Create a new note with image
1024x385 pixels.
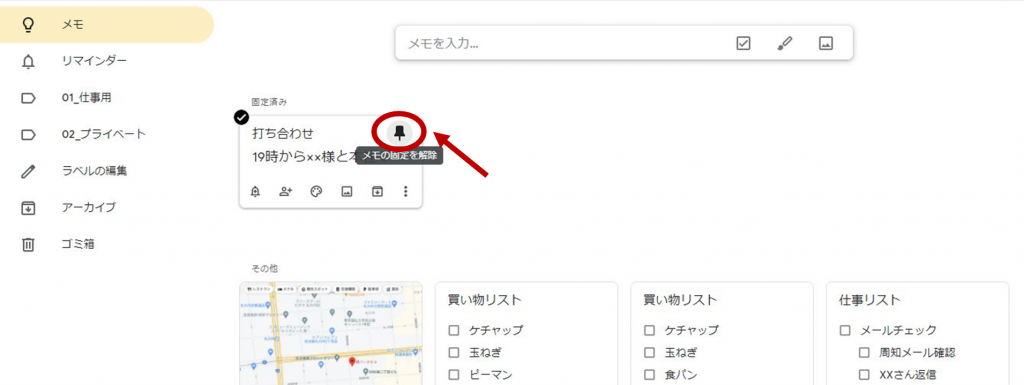[x=826, y=44]
